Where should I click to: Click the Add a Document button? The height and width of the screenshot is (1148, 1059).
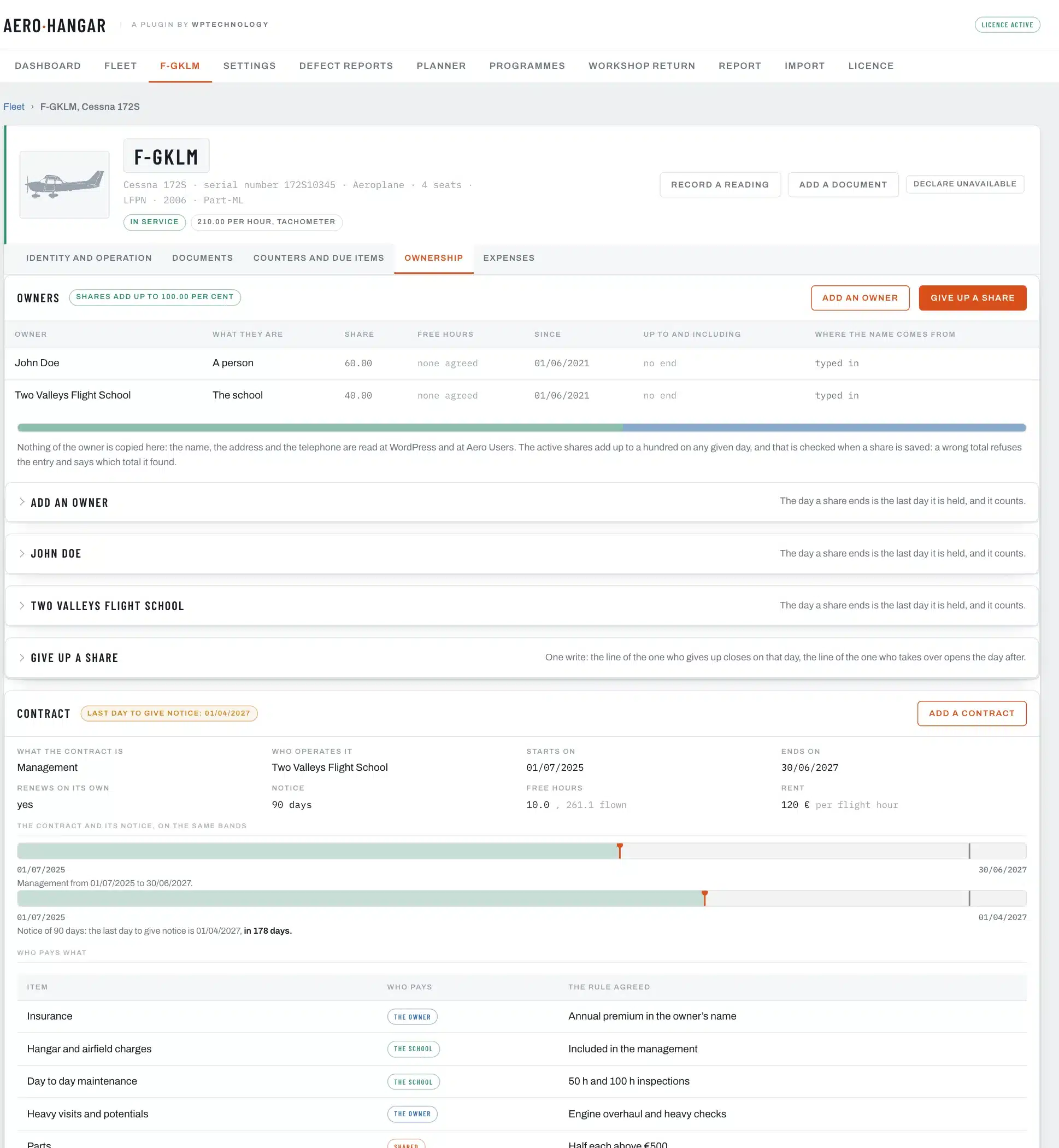tap(843, 185)
